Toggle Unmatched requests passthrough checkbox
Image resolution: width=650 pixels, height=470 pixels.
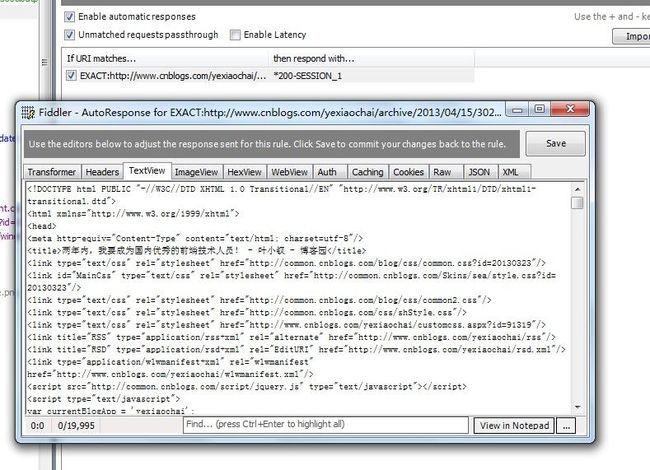click(x=70, y=35)
